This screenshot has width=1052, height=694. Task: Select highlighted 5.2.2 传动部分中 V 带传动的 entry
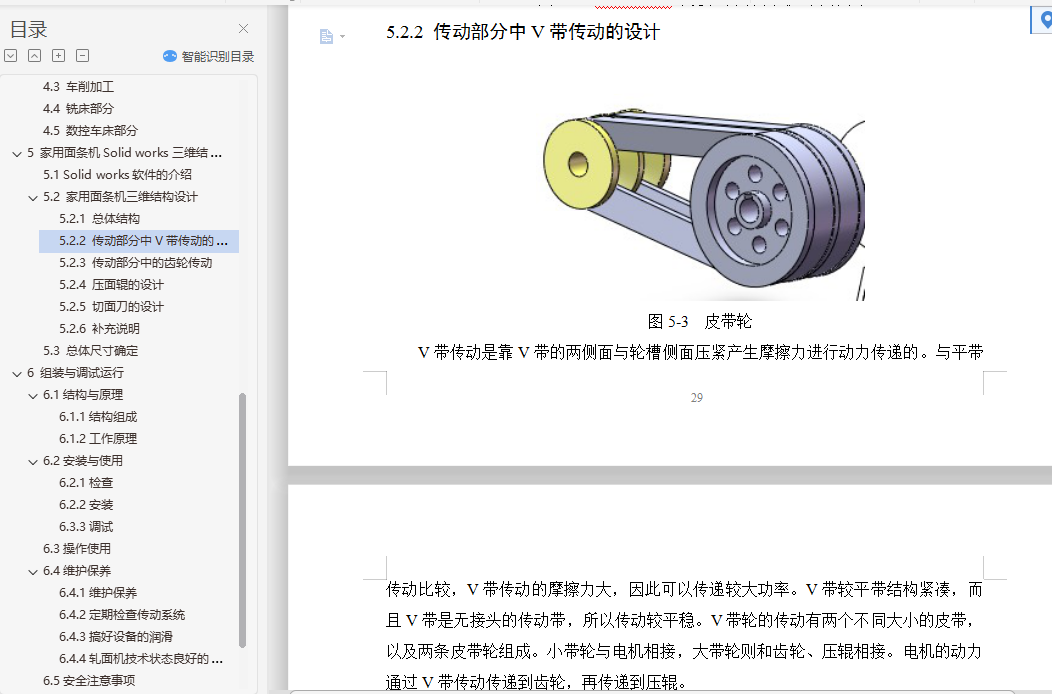pyautogui.click(x=139, y=241)
